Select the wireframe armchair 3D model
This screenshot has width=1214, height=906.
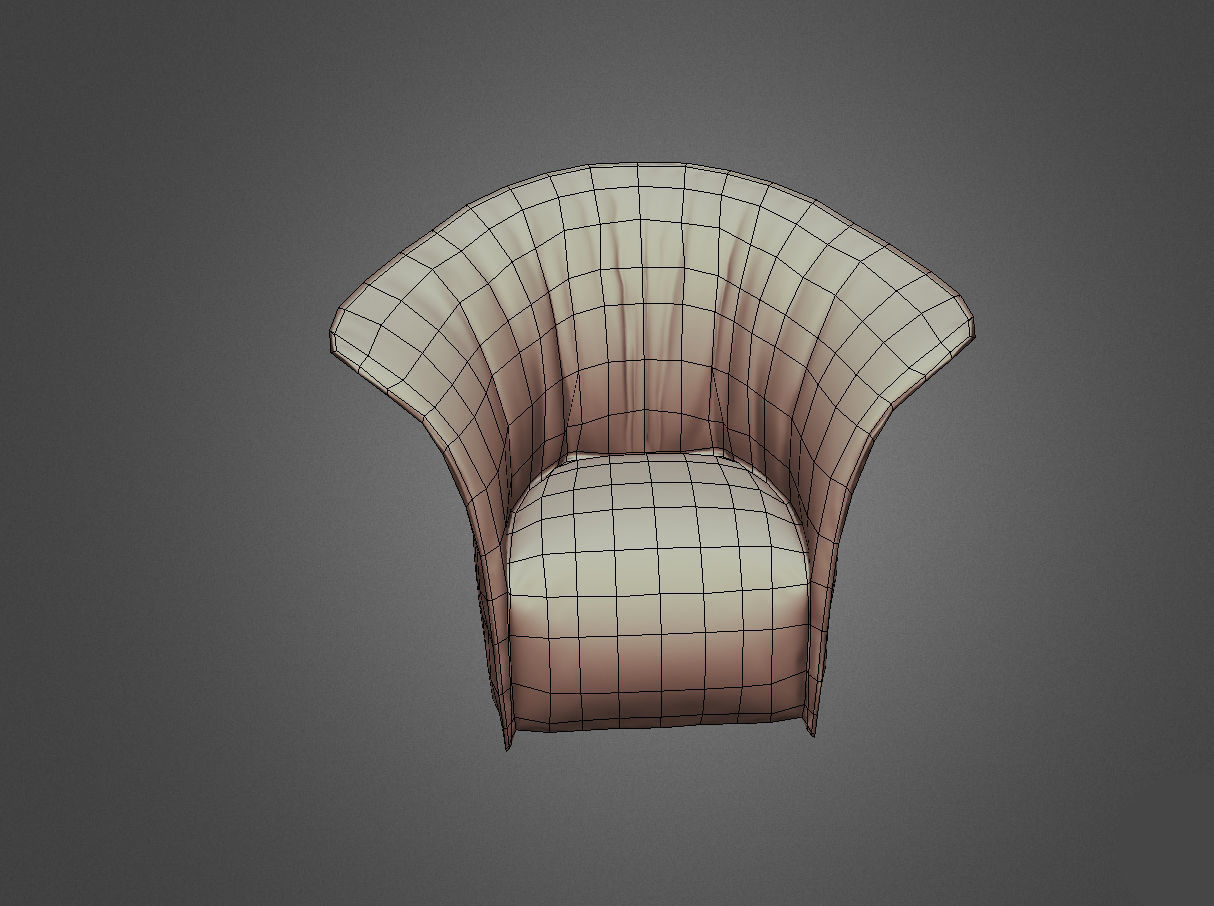pyautogui.click(x=652, y=456)
